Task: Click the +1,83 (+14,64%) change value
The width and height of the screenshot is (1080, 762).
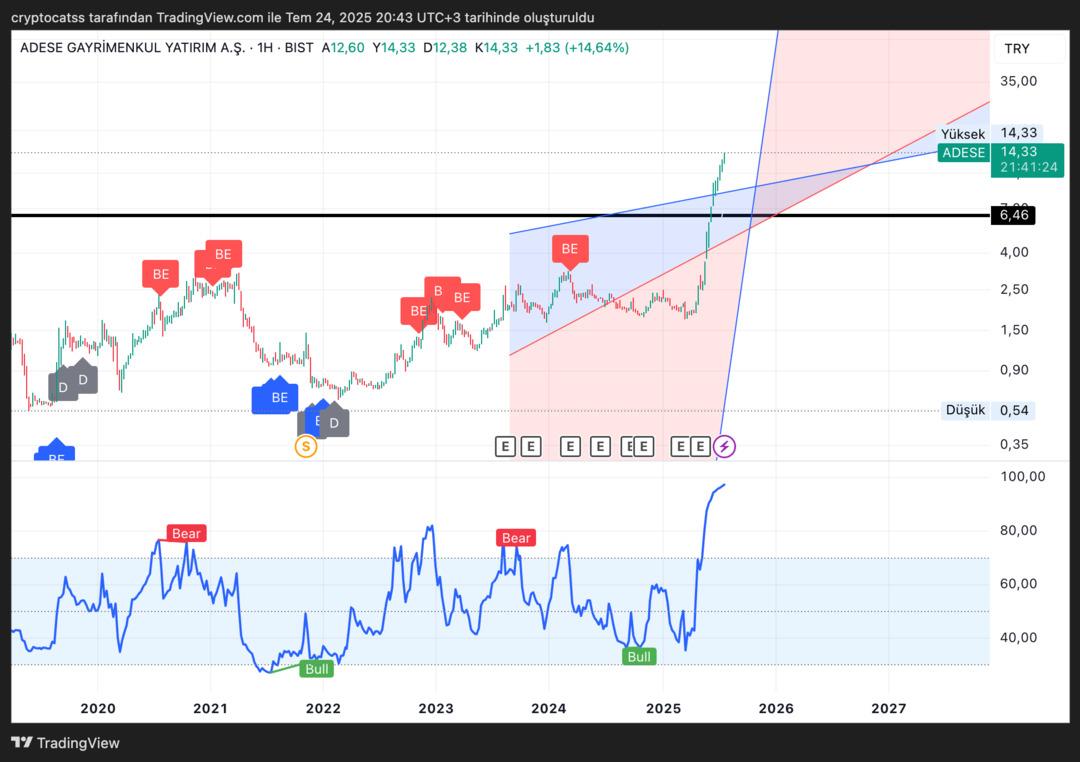Action: pyautogui.click(x=577, y=48)
